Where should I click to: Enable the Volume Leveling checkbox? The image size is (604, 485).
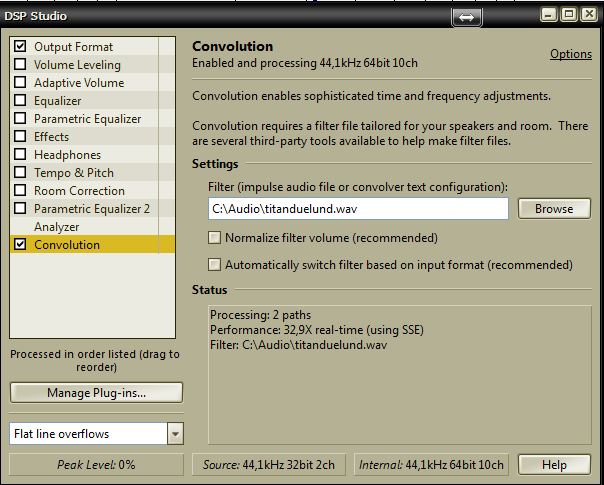[20, 64]
